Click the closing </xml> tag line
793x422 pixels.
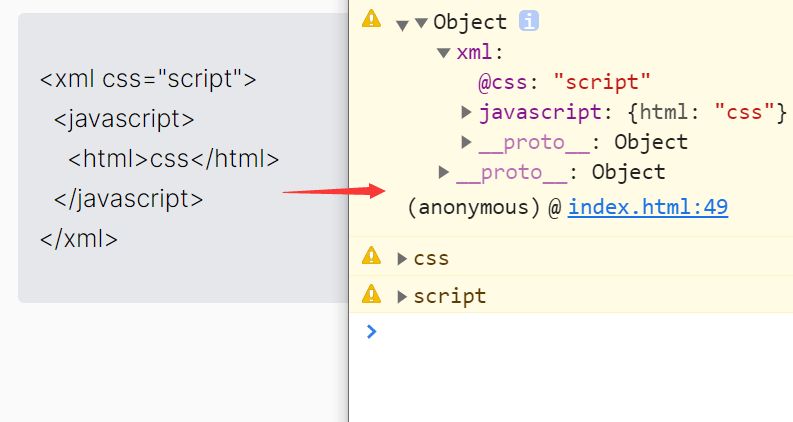pyautogui.click(x=79, y=239)
